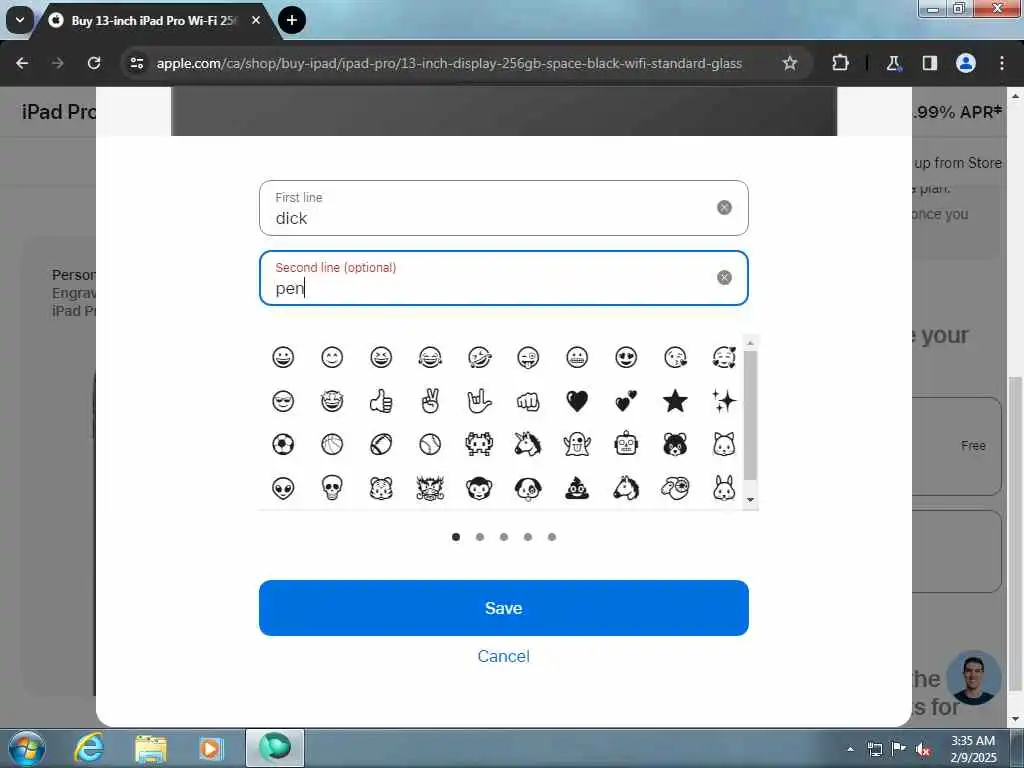Add the robot face emoji
The image size is (1024, 768).
pos(626,444)
